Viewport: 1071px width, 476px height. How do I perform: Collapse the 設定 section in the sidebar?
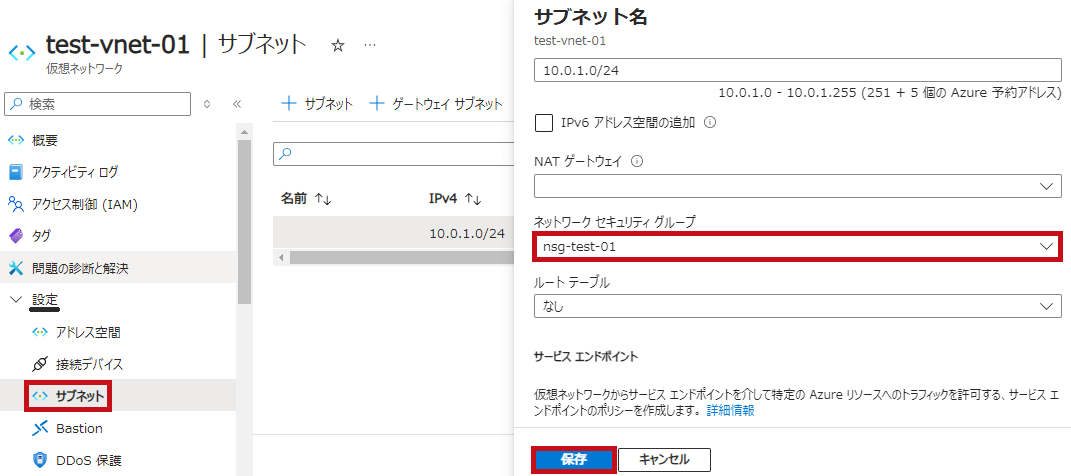16,300
